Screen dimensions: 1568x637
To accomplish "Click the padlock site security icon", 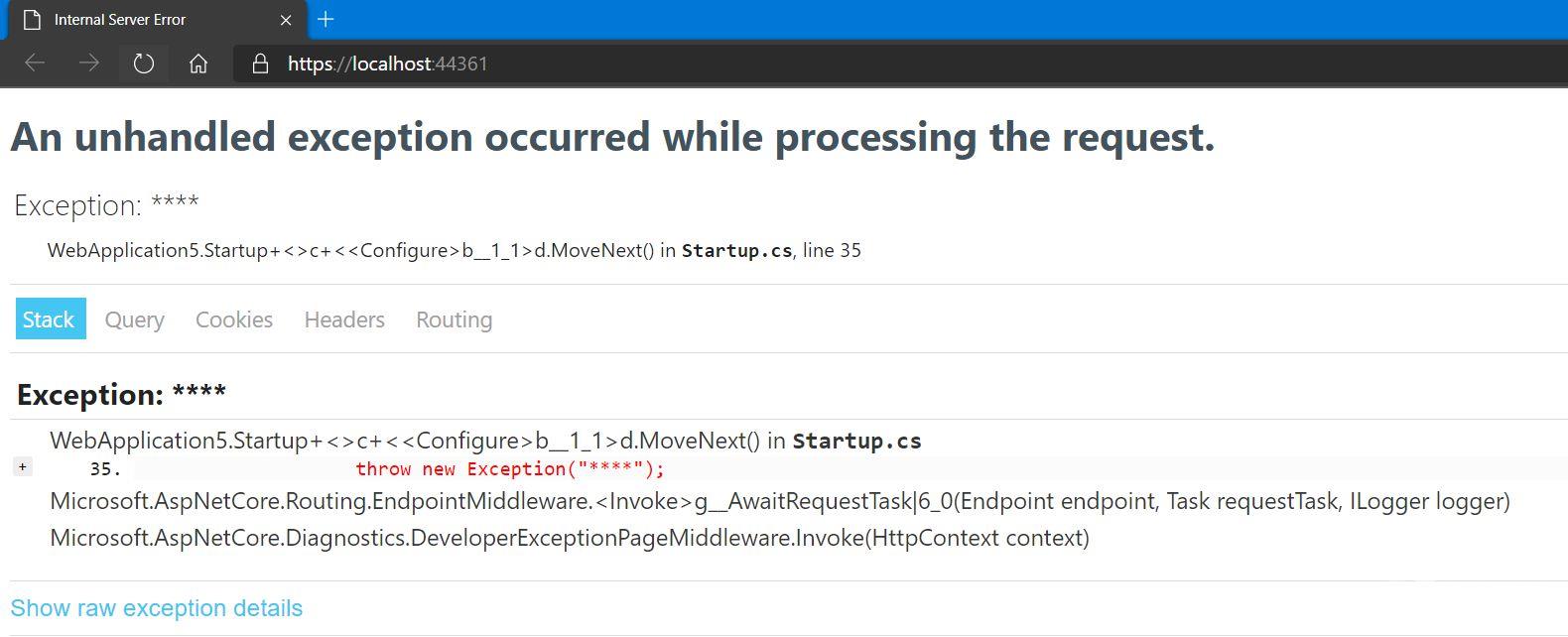I will click(x=260, y=64).
